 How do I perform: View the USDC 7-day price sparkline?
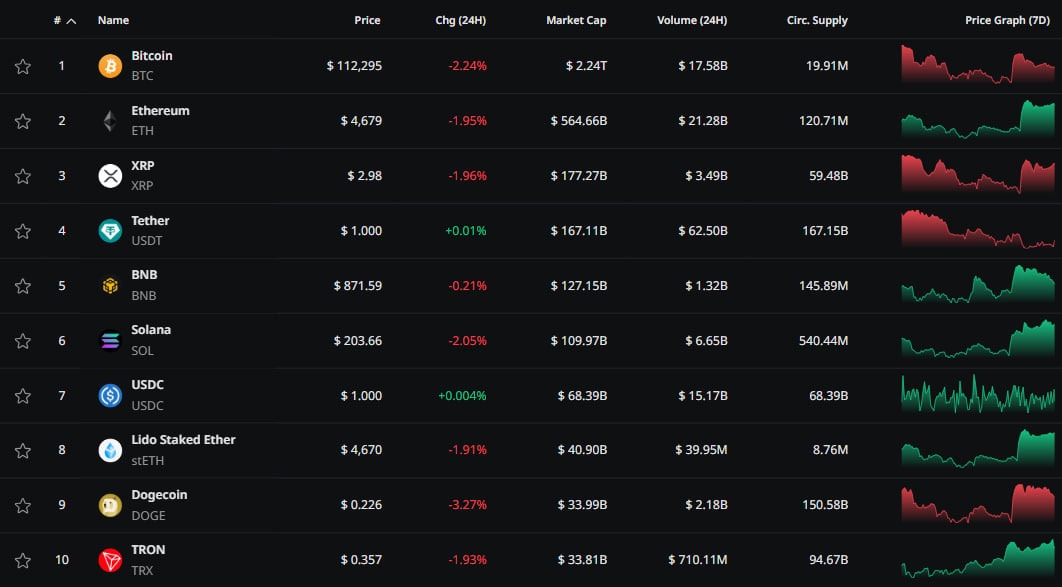[977, 395]
